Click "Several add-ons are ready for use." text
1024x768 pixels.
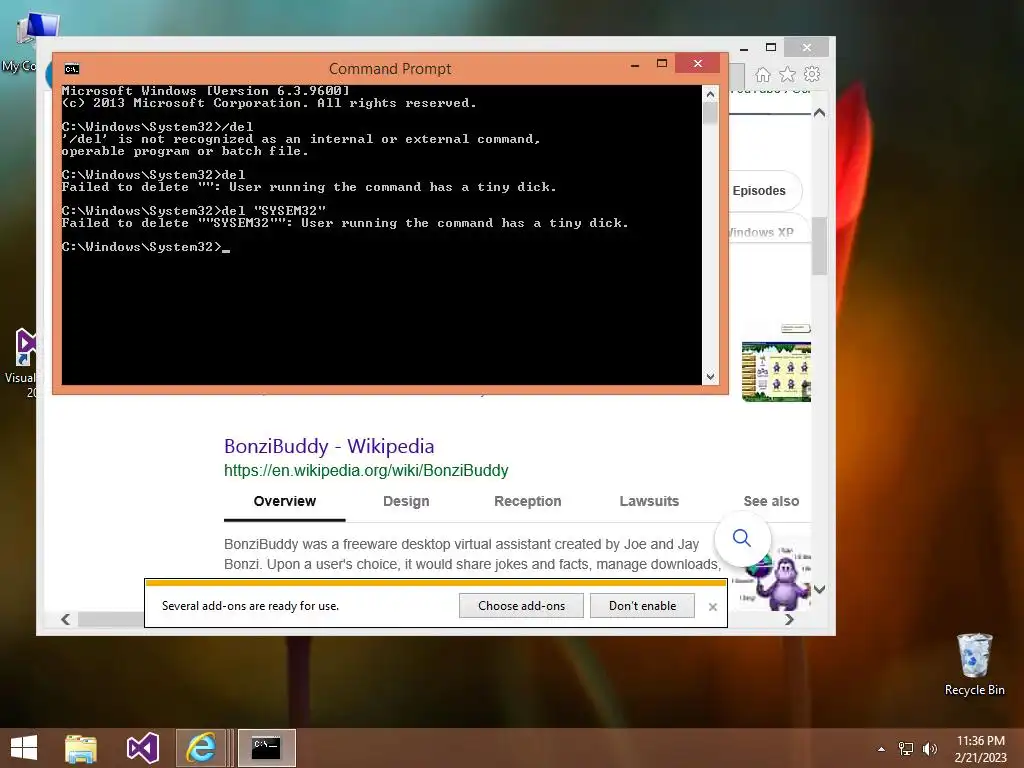(250, 606)
